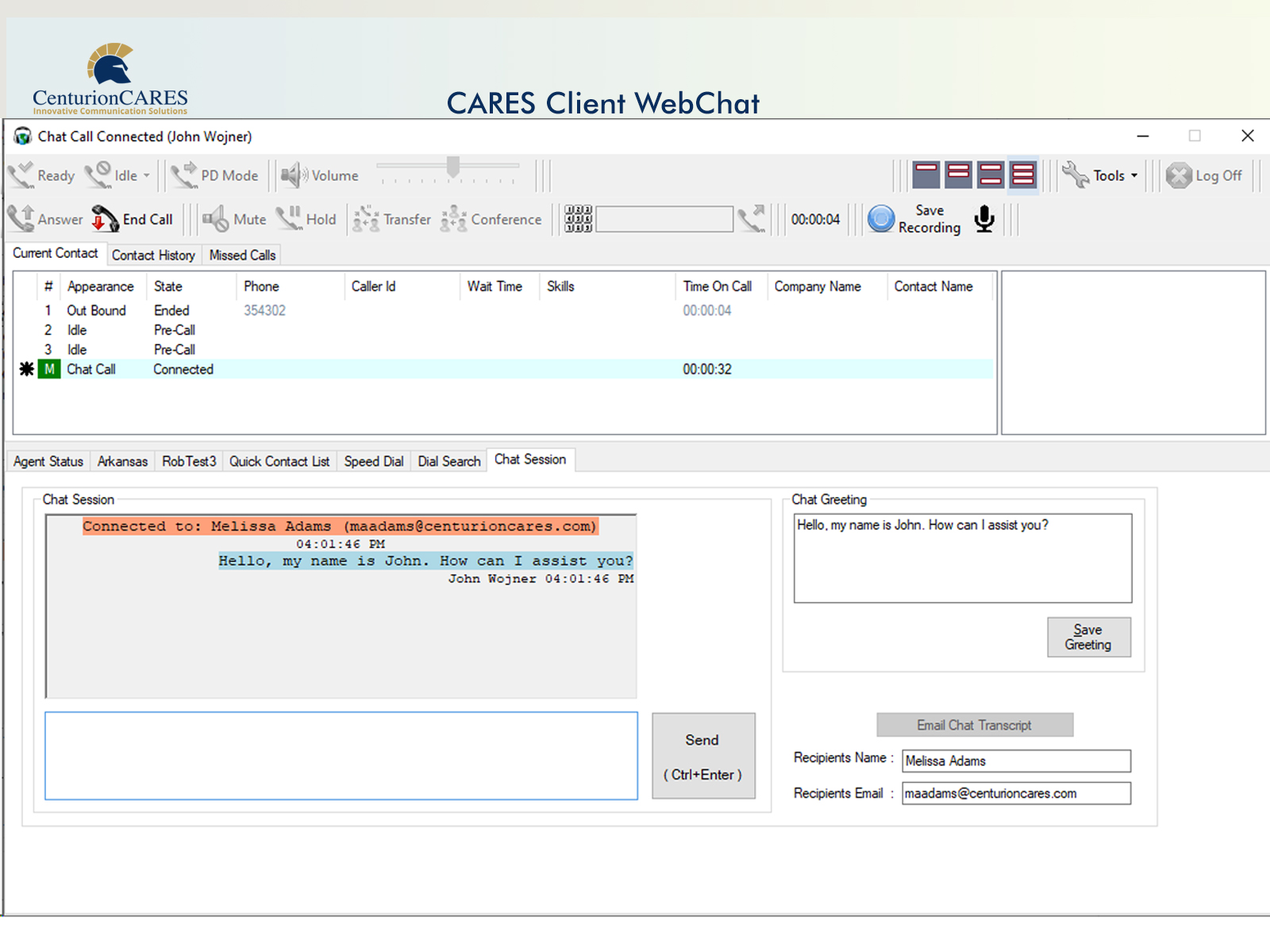Click the chat message input box
Screen dimensions: 1270x952
pyautogui.click(x=341, y=756)
